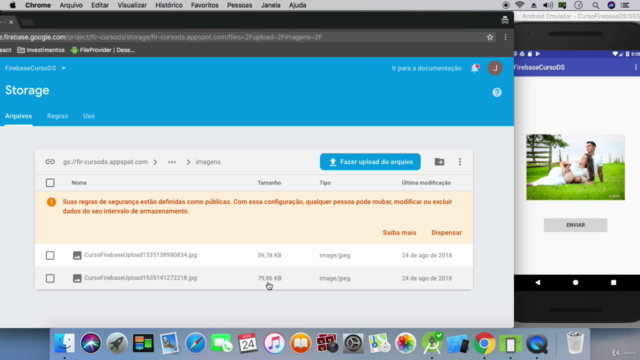
Task: Click the link icon beside the bucket path
Action: pos(50,162)
